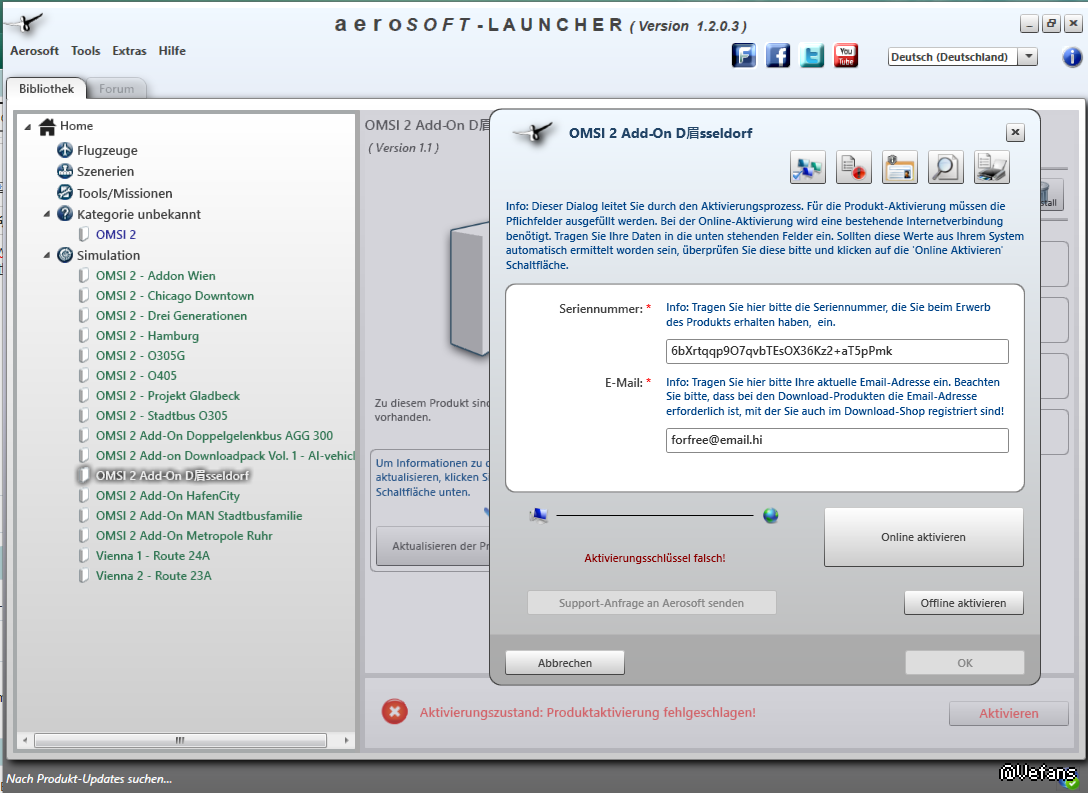This screenshot has width=1088, height=793.
Task: Open the Facebook icon link
Action: click(x=778, y=56)
